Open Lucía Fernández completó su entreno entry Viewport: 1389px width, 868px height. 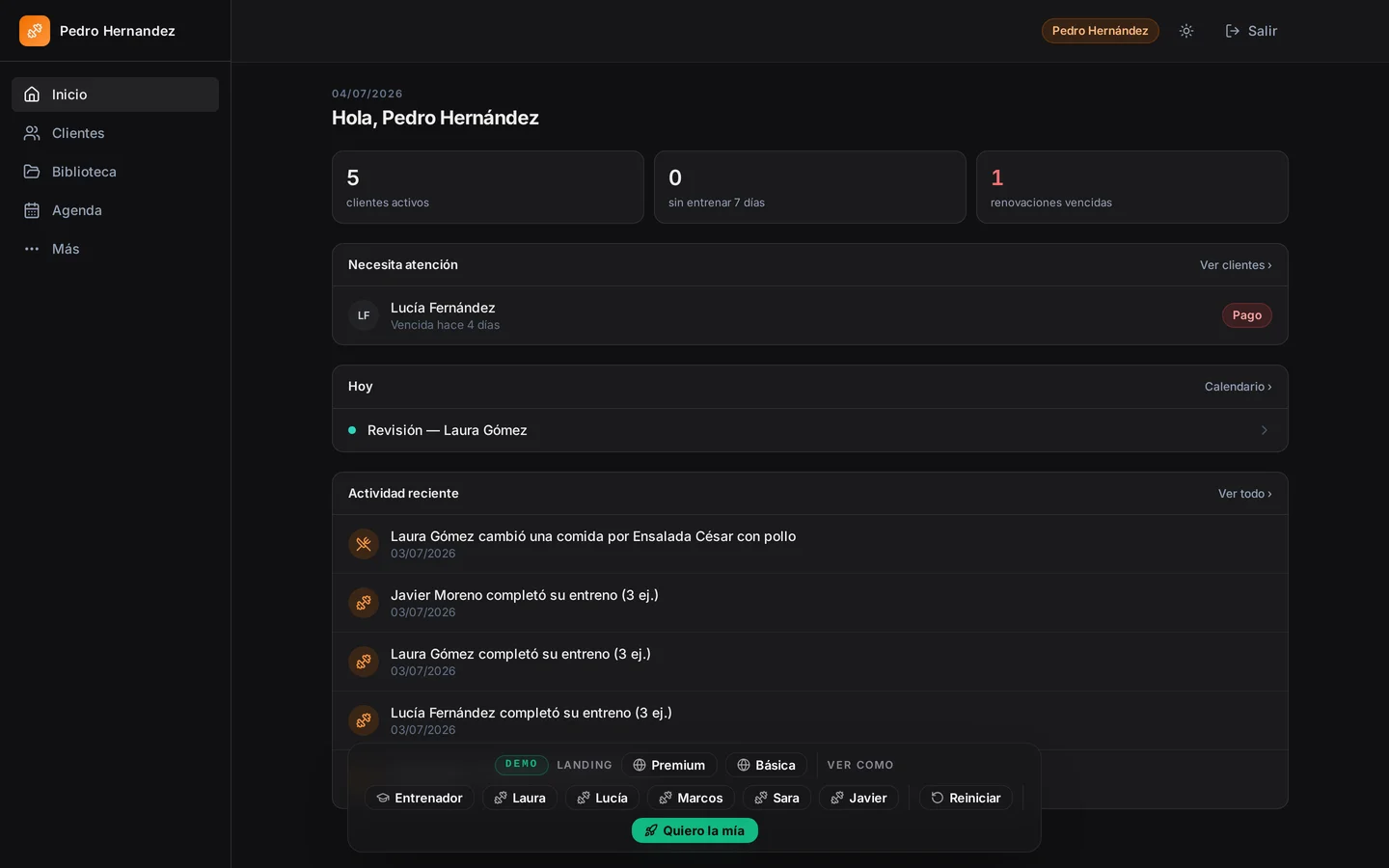tap(810, 720)
